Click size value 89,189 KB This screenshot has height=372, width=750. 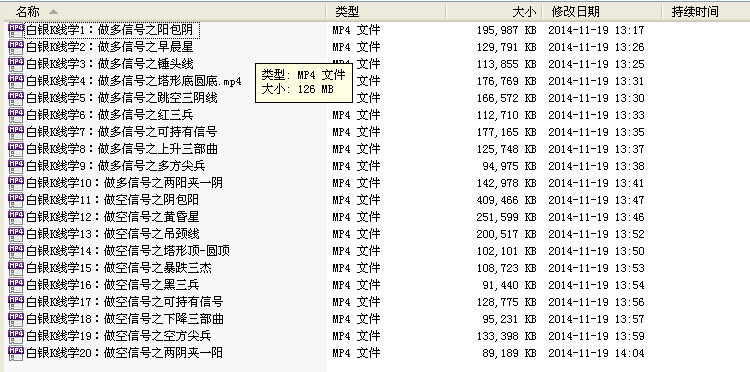point(509,353)
